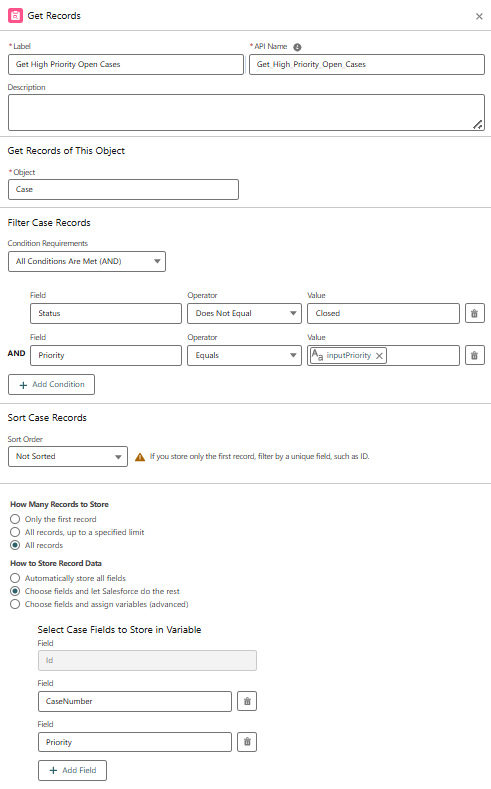Click the Get Records of This Object heading
Image resolution: width=491 pixels, height=789 pixels.
coord(66,151)
